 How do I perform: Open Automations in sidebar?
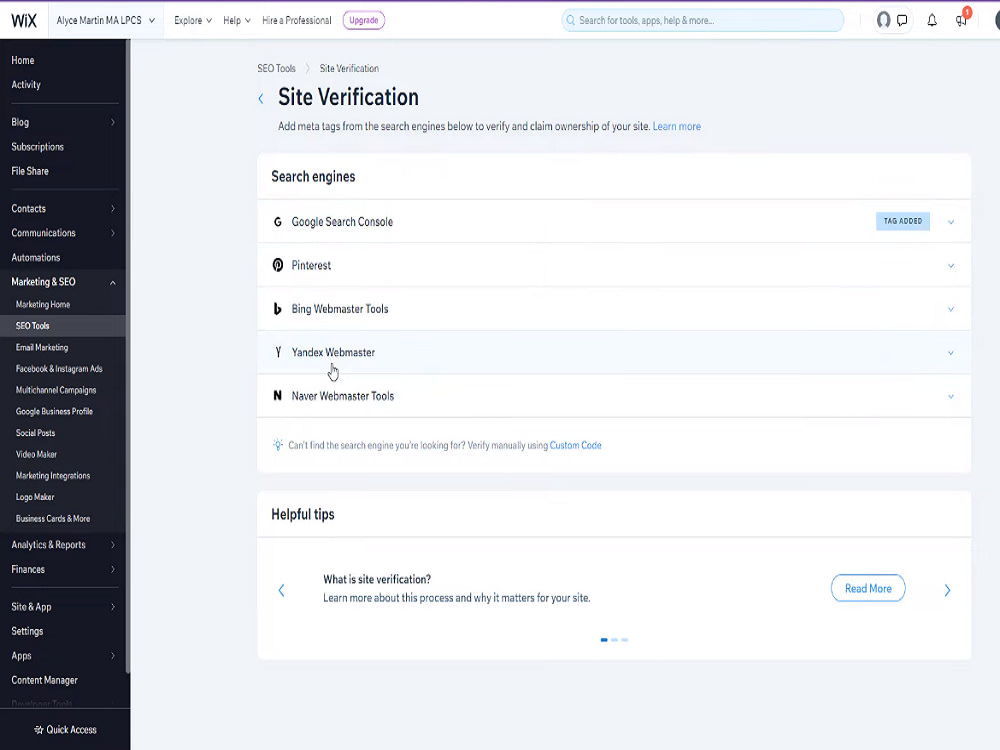pos(36,258)
